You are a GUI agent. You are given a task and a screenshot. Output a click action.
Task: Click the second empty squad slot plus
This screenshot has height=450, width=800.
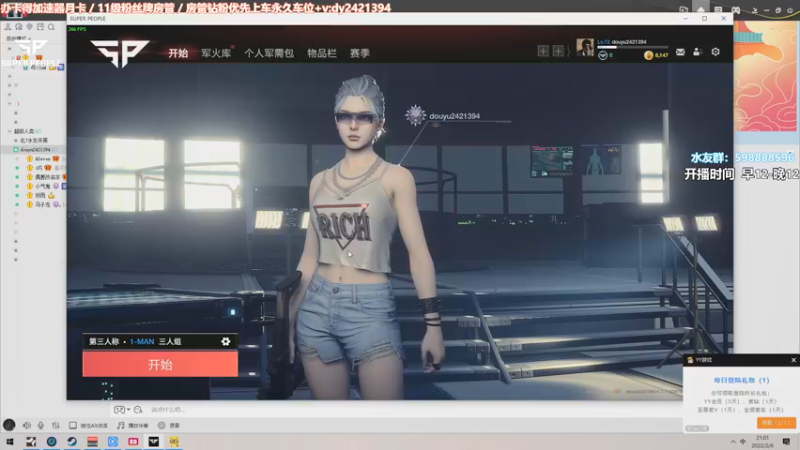(558, 51)
